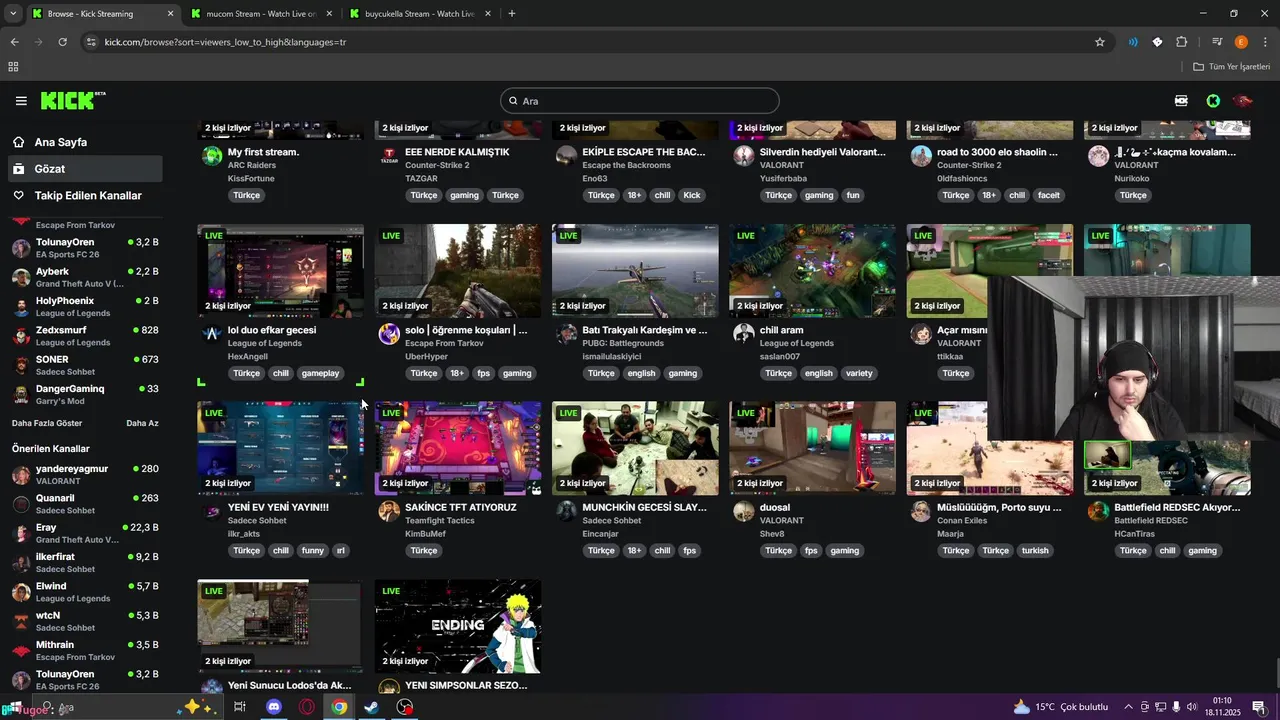Click the green K coin icon in the header

[1213, 101]
